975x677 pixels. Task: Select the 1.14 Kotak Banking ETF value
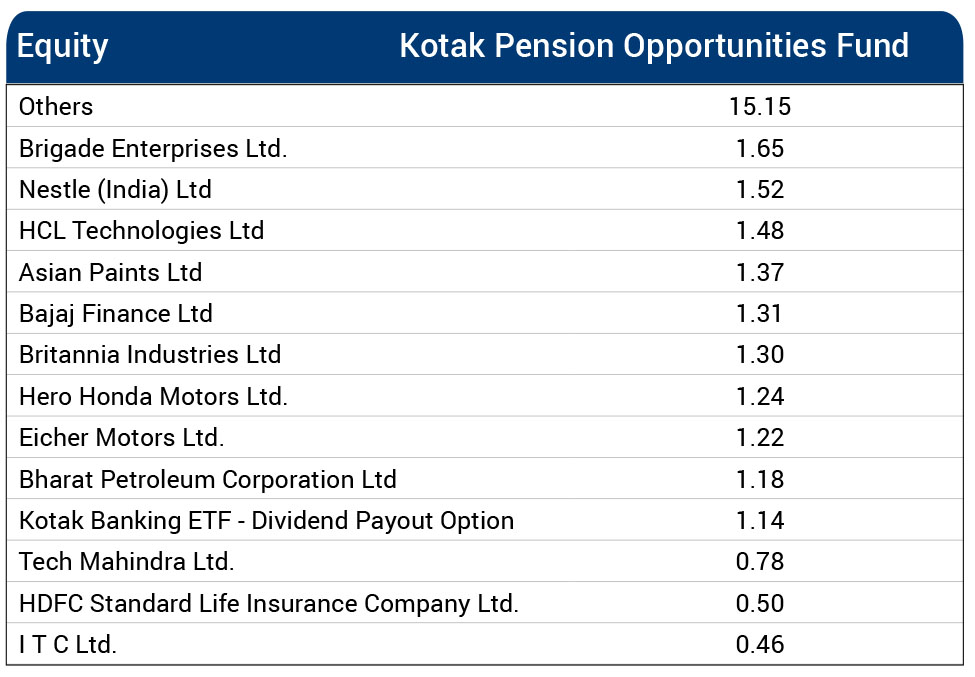760,521
